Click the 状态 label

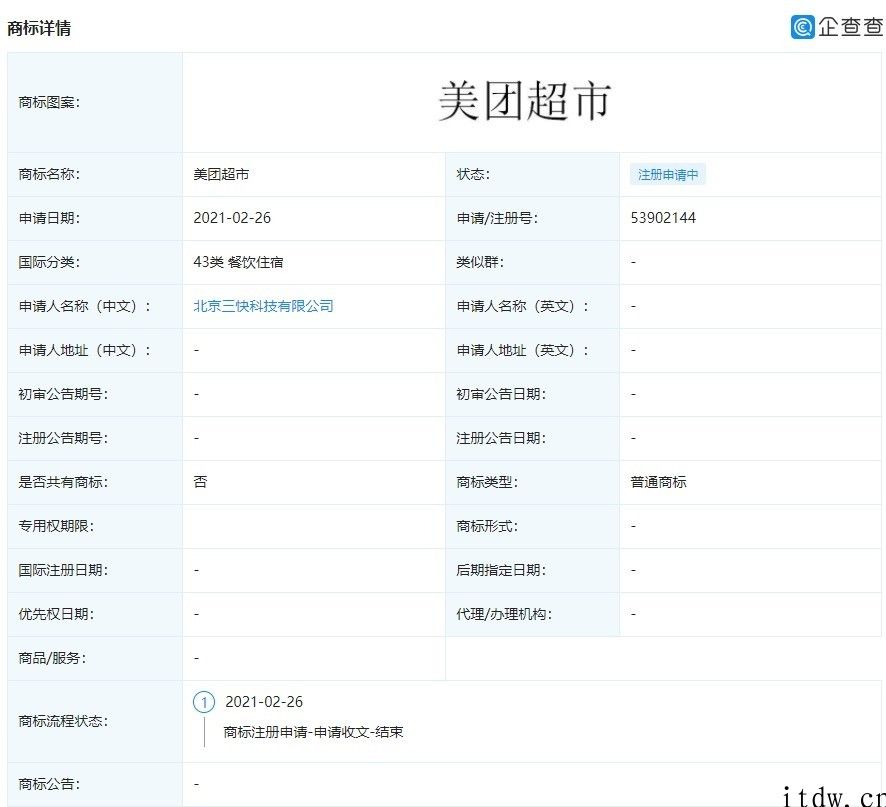(x=473, y=175)
